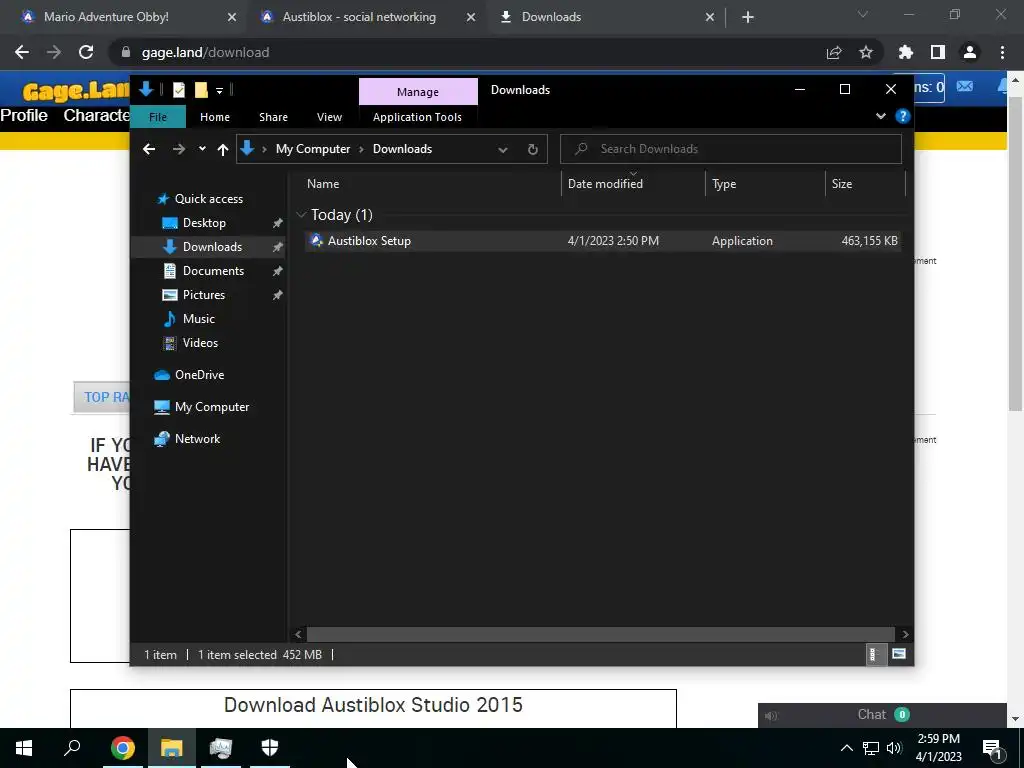Click the Search Downloads field
Image resolution: width=1024 pixels, height=768 pixels.
[731, 149]
